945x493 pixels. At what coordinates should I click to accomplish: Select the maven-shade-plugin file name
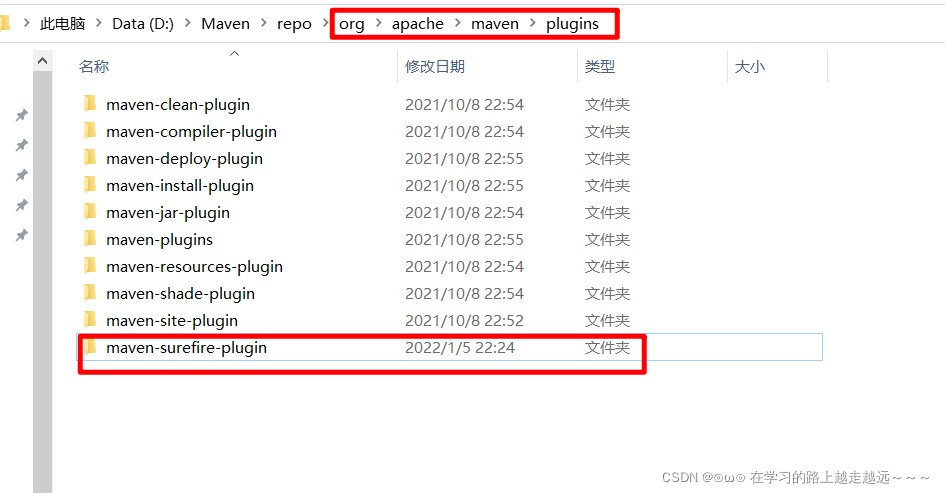coord(181,294)
